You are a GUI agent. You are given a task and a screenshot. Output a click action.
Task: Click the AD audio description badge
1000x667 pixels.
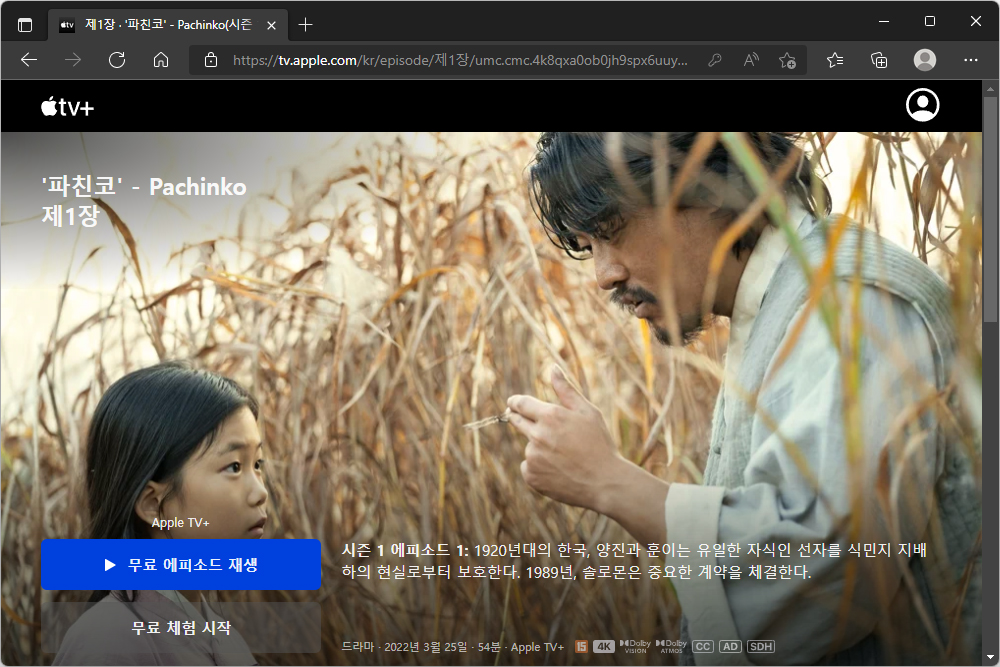pyautogui.click(x=730, y=647)
